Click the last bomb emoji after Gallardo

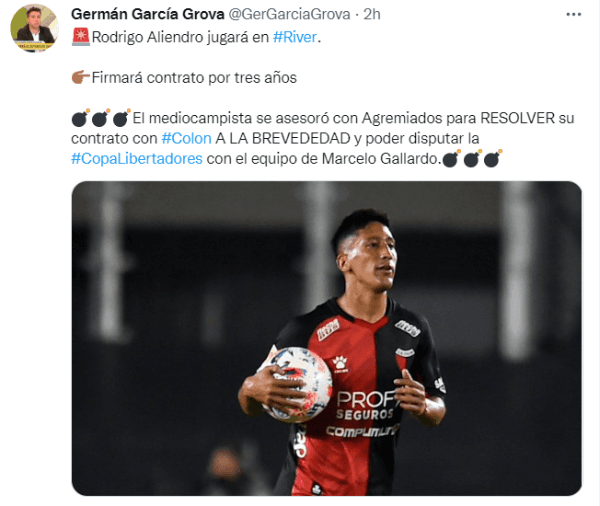pyautogui.click(x=493, y=158)
